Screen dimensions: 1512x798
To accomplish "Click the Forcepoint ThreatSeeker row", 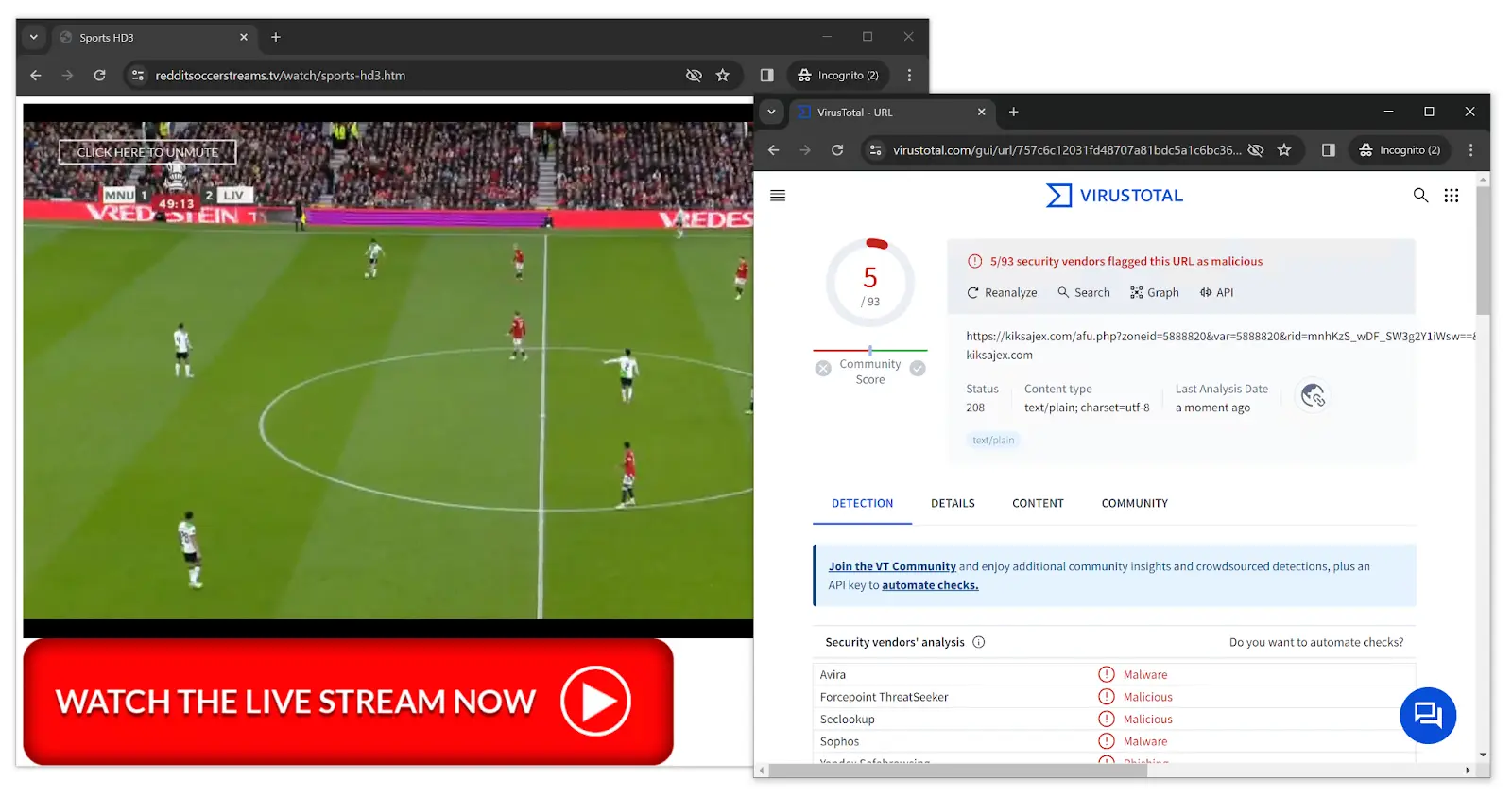I will point(1115,697).
